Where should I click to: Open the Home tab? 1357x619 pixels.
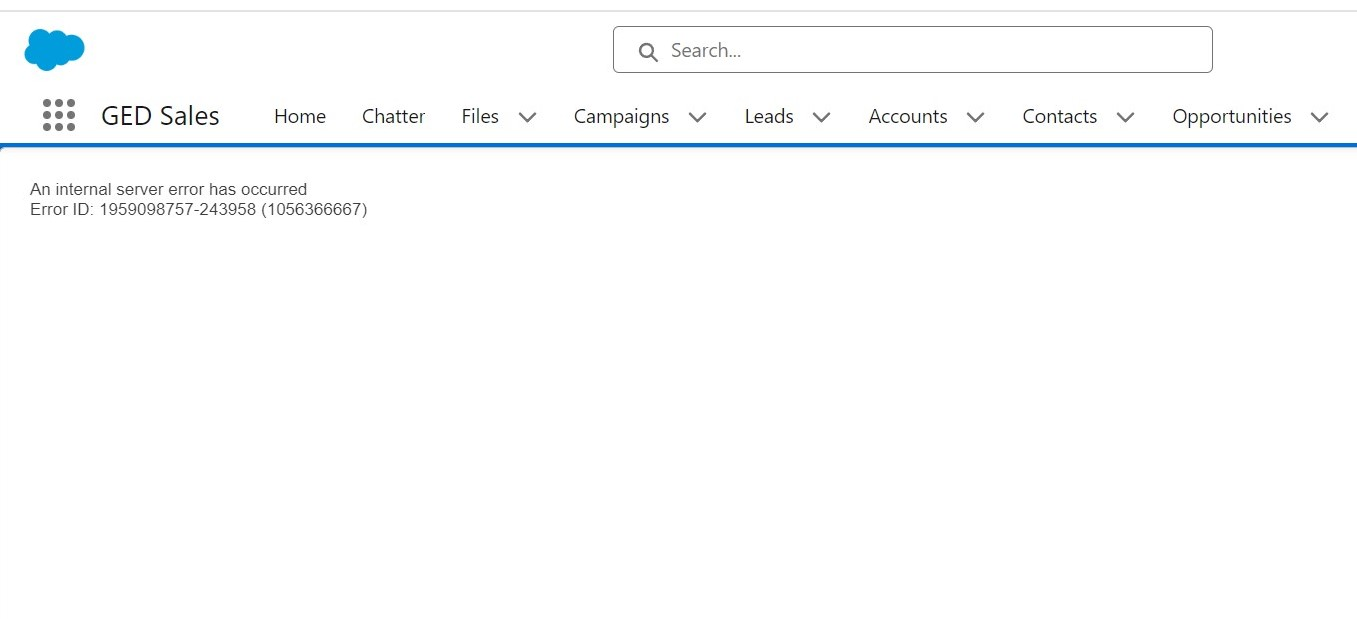[300, 116]
